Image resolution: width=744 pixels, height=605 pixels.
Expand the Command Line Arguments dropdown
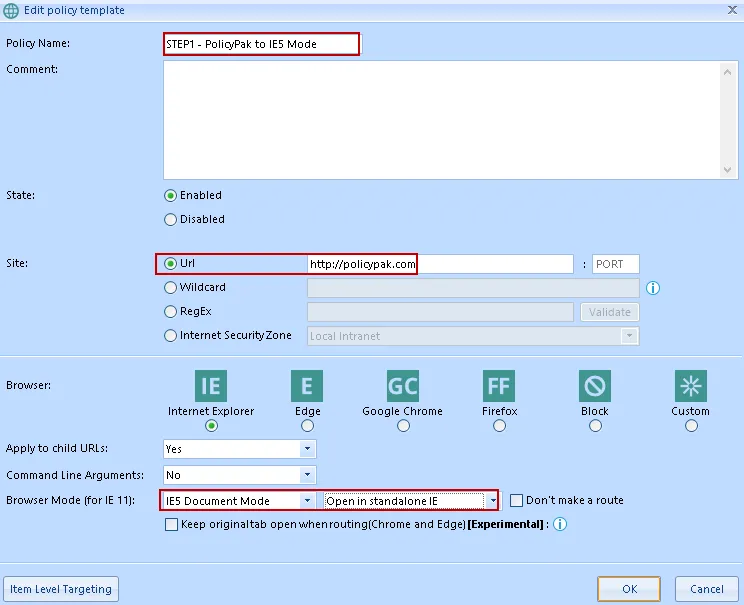pyautogui.click(x=307, y=475)
